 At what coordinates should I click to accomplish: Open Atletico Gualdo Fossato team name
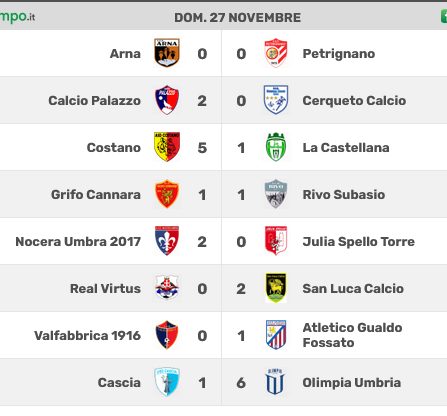pos(352,335)
